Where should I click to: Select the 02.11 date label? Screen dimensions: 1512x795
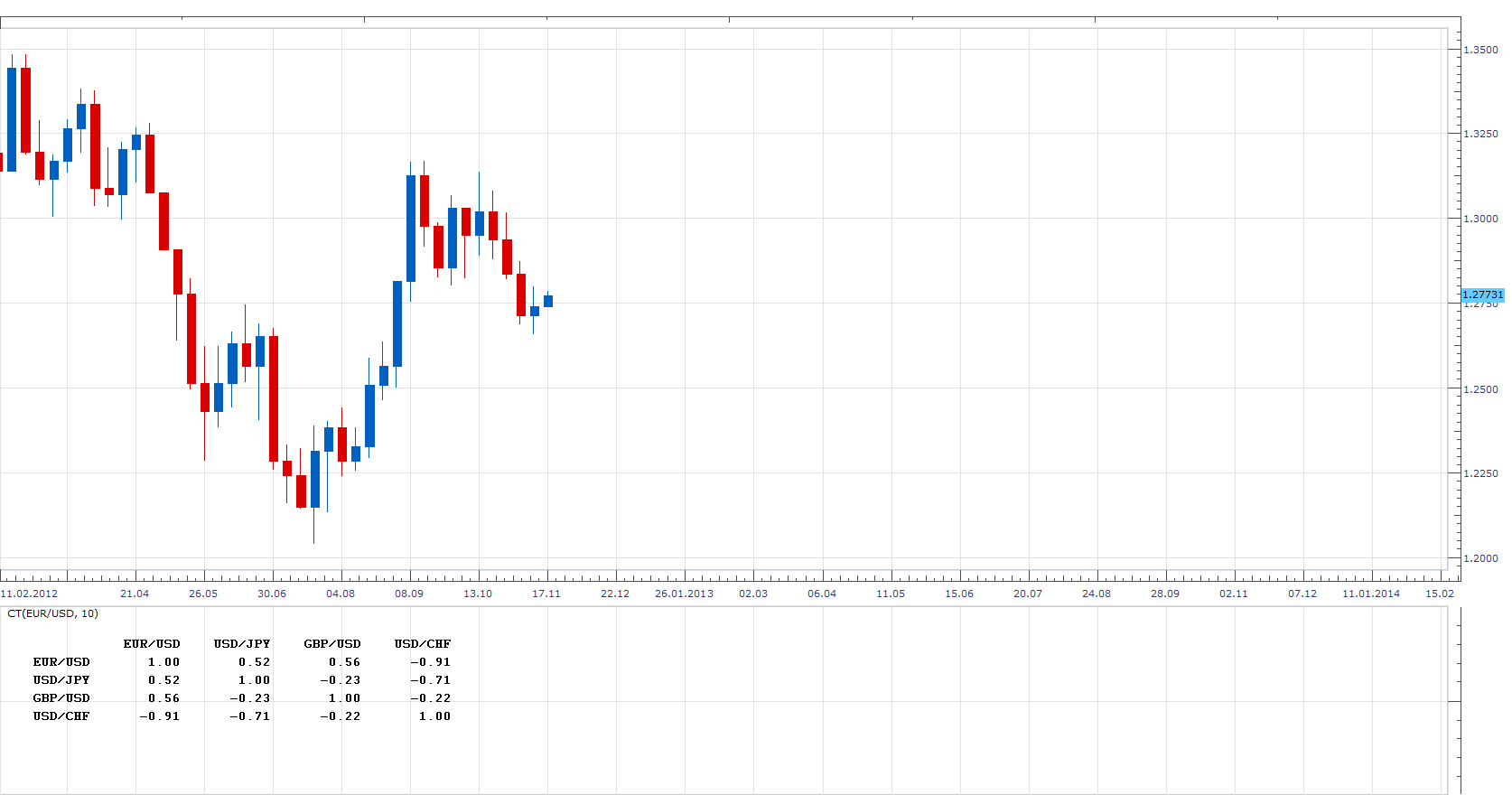tap(1234, 594)
